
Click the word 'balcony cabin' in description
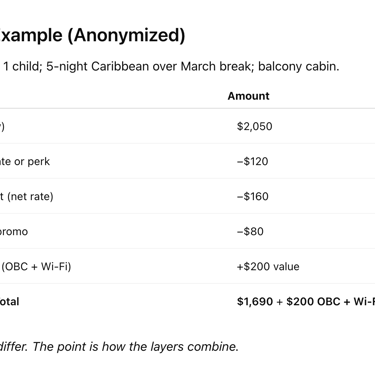click(299, 66)
